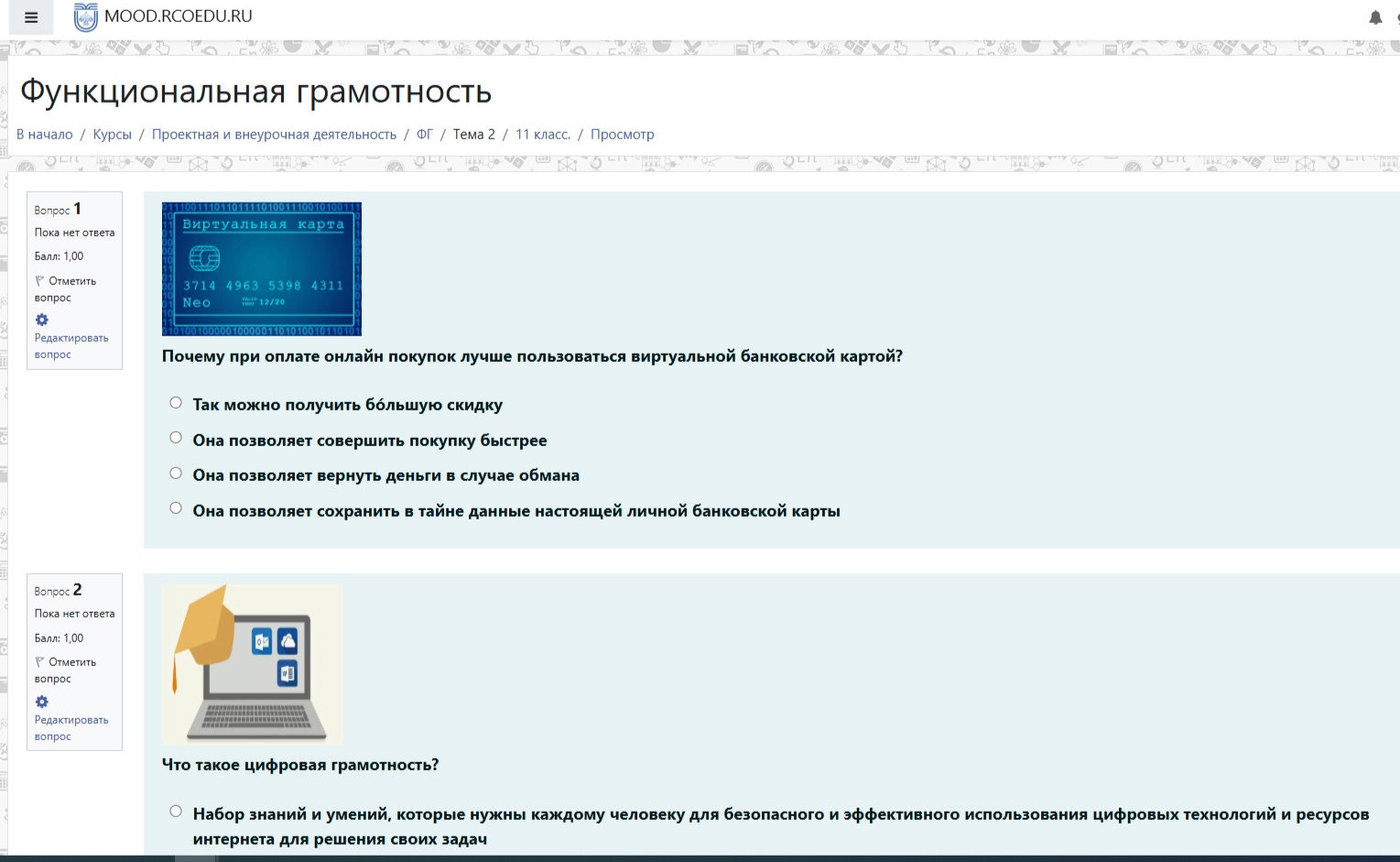1400x862 pixels.
Task: Click 'Балл: 1,00' under question 1
Action: (59, 256)
